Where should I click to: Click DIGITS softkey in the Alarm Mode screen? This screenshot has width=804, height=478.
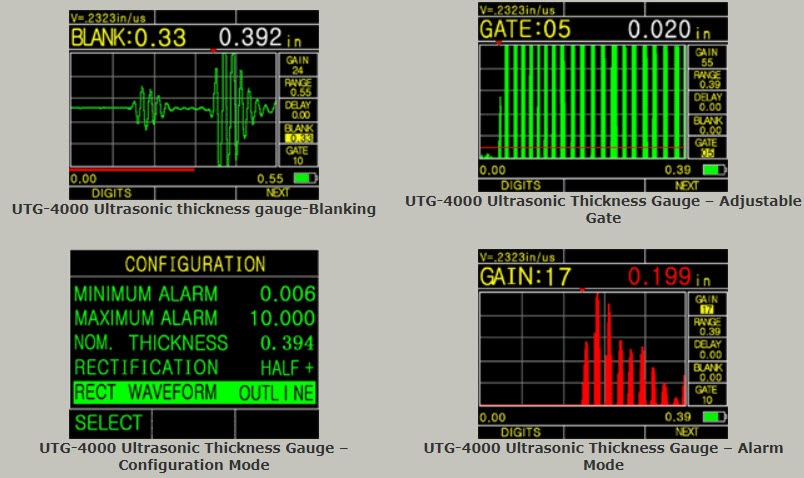(x=520, y=432)
